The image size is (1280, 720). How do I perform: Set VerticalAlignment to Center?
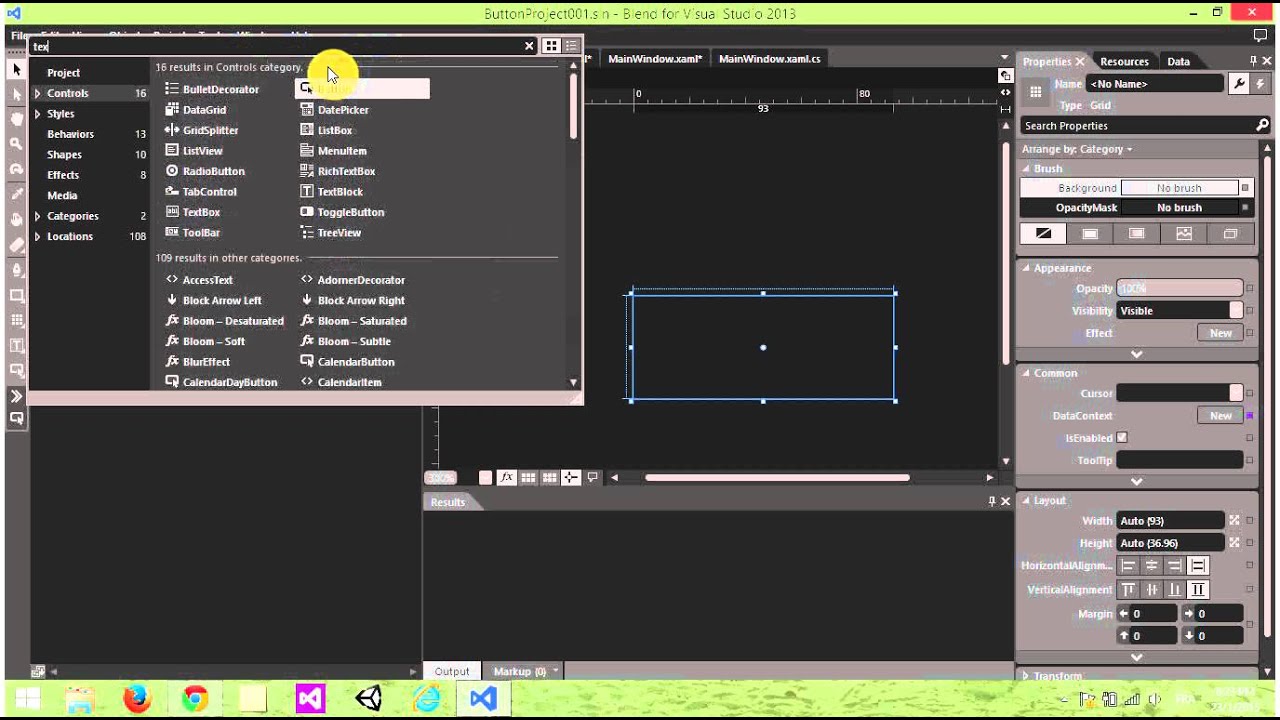(x=1151, y=590)
